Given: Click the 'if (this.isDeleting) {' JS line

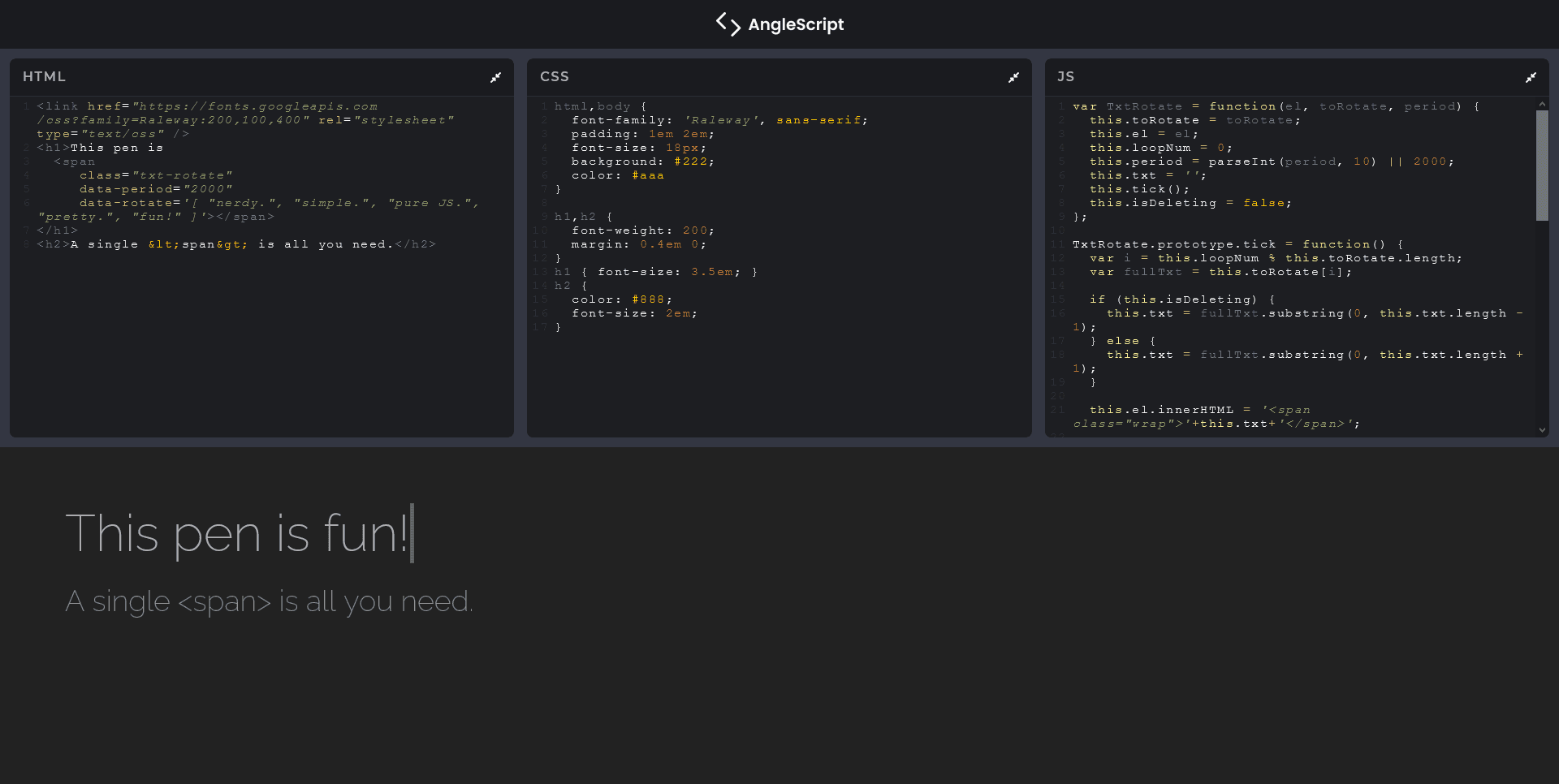Looking at the screenshot, I should 1182,299.
